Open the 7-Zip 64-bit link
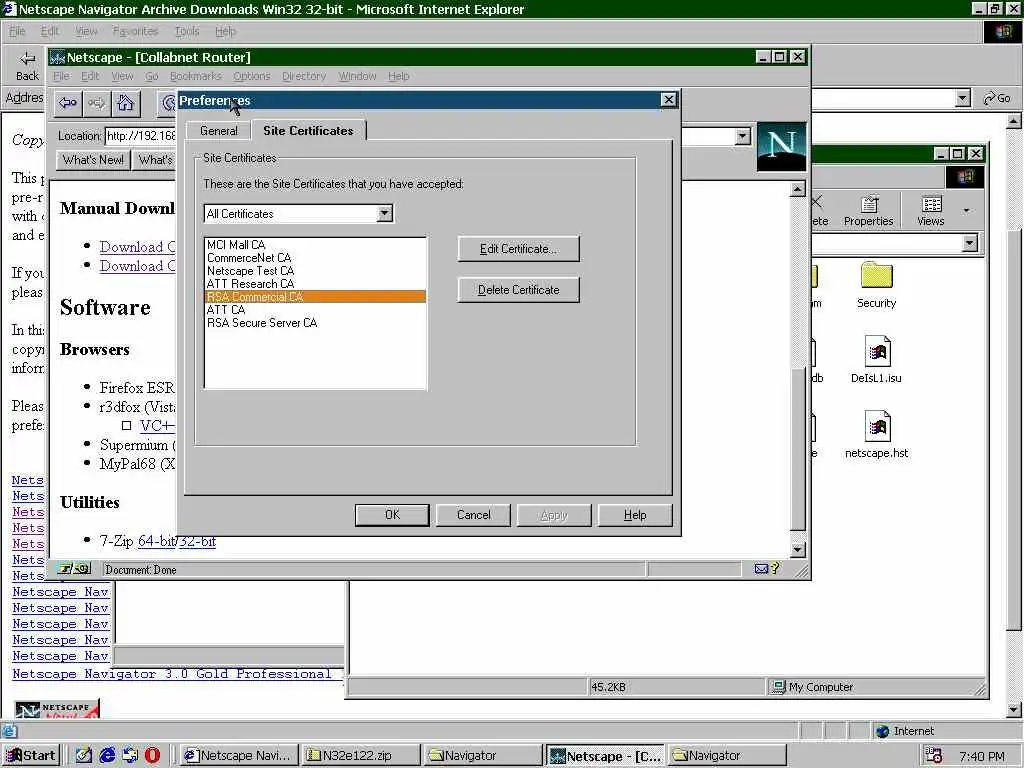This screenshot has width=1024, height=768. pyautogui.click(x=156, y=541)
